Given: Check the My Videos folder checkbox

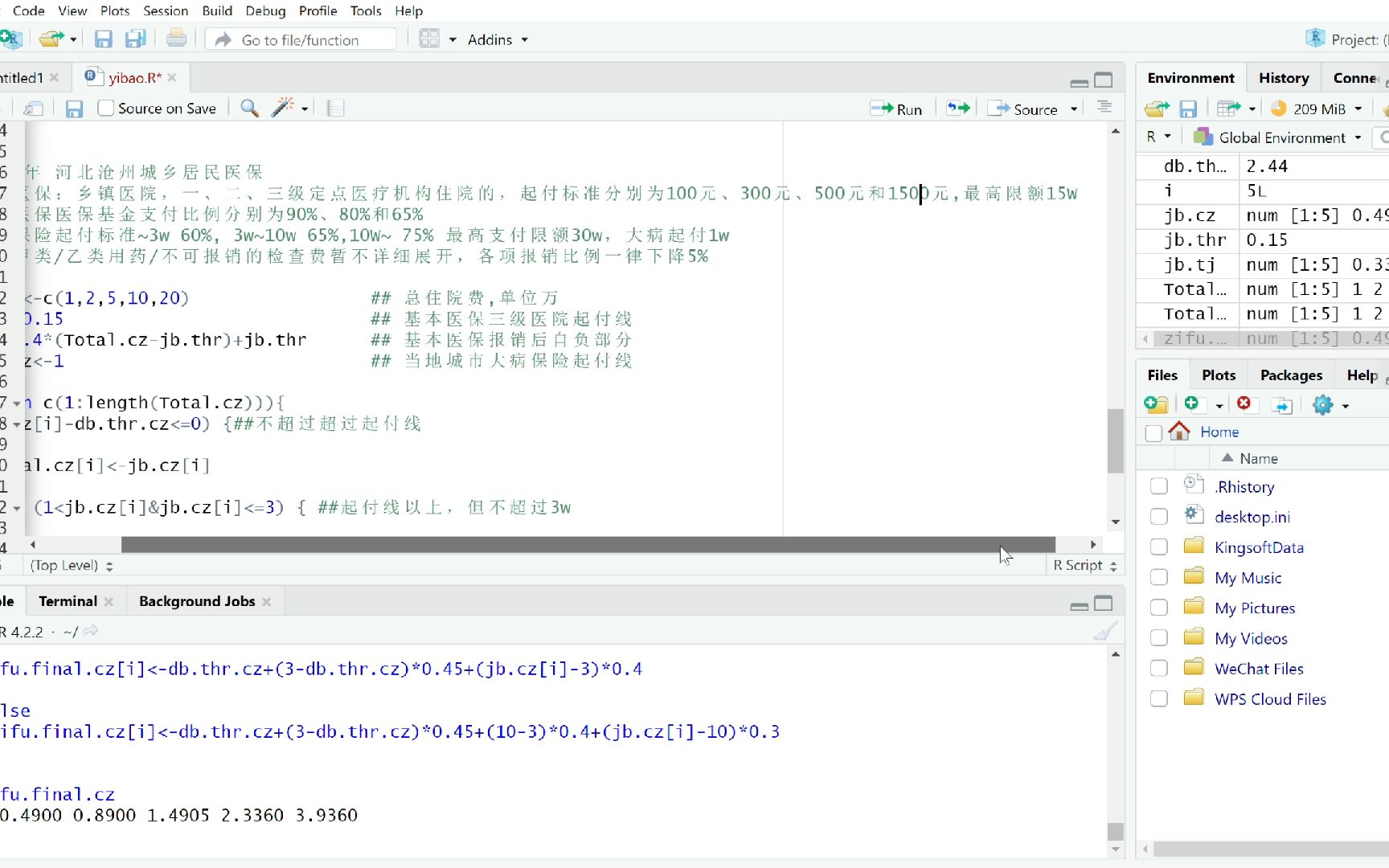Looking at the screenshot, I should point(1158,638).
